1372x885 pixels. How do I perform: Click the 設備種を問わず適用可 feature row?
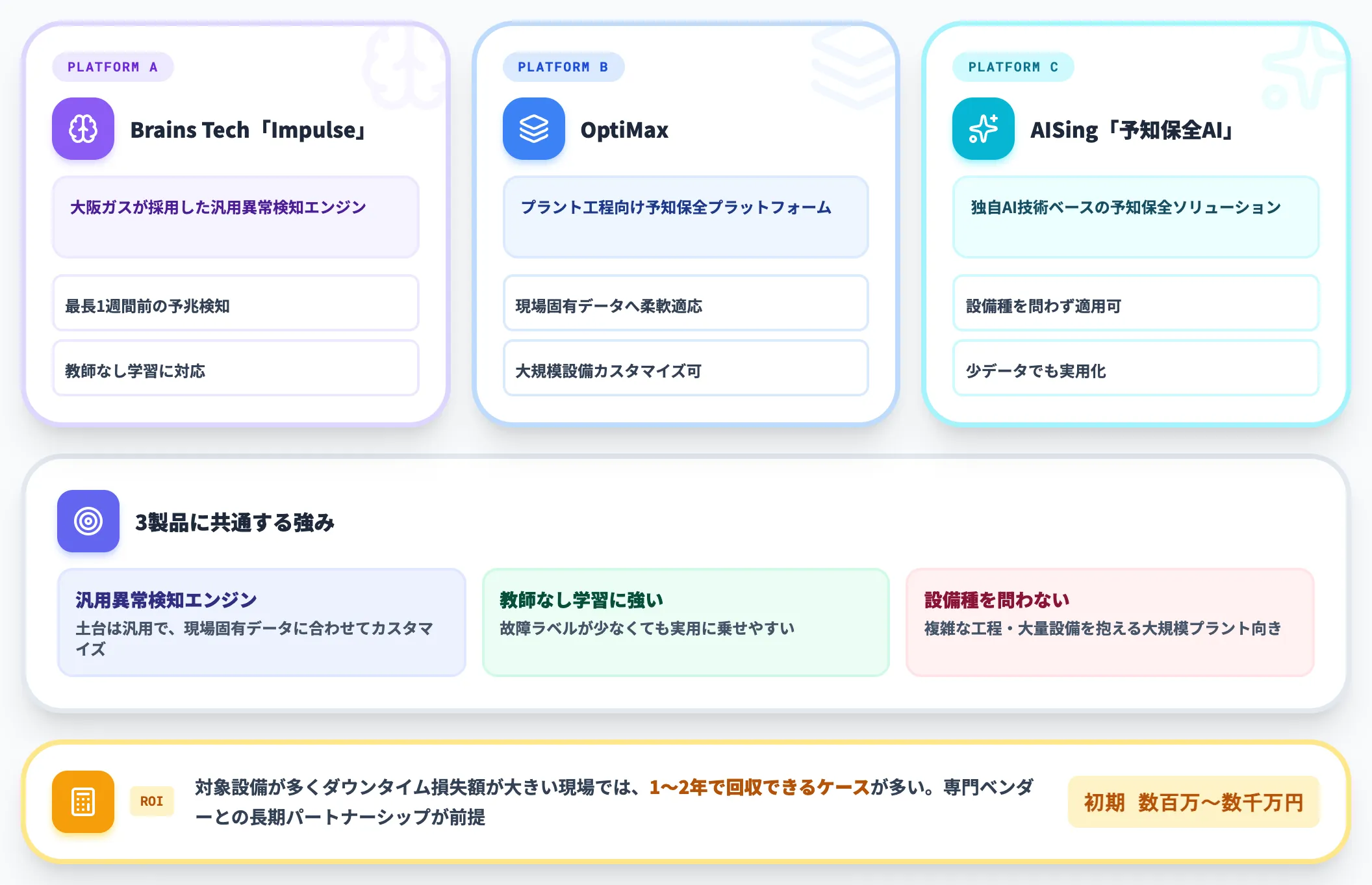[x=1136, y=303]
